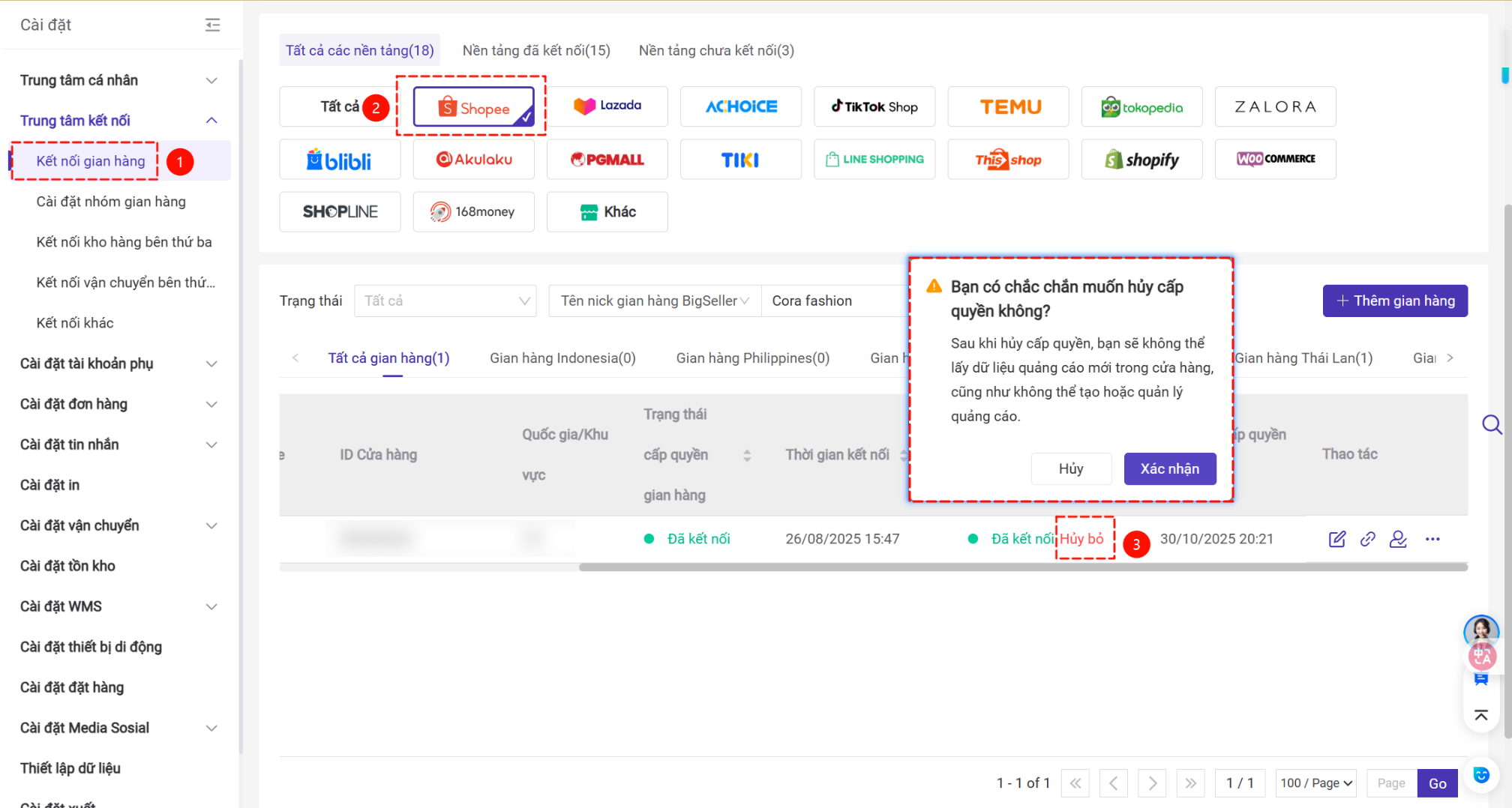Select the TikTok Shop platform filter
Screen dimensions: 1512x808
pyautogui.click(x=874, y=106)
